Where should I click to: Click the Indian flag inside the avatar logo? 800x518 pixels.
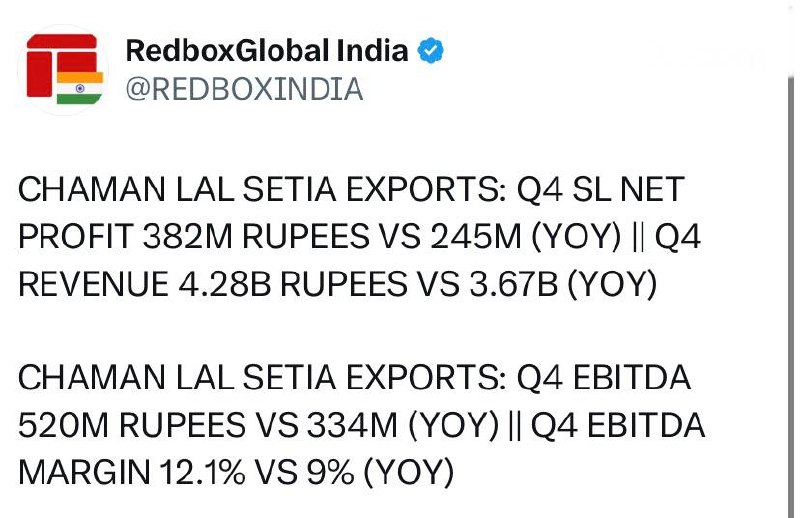pos(80,88)
